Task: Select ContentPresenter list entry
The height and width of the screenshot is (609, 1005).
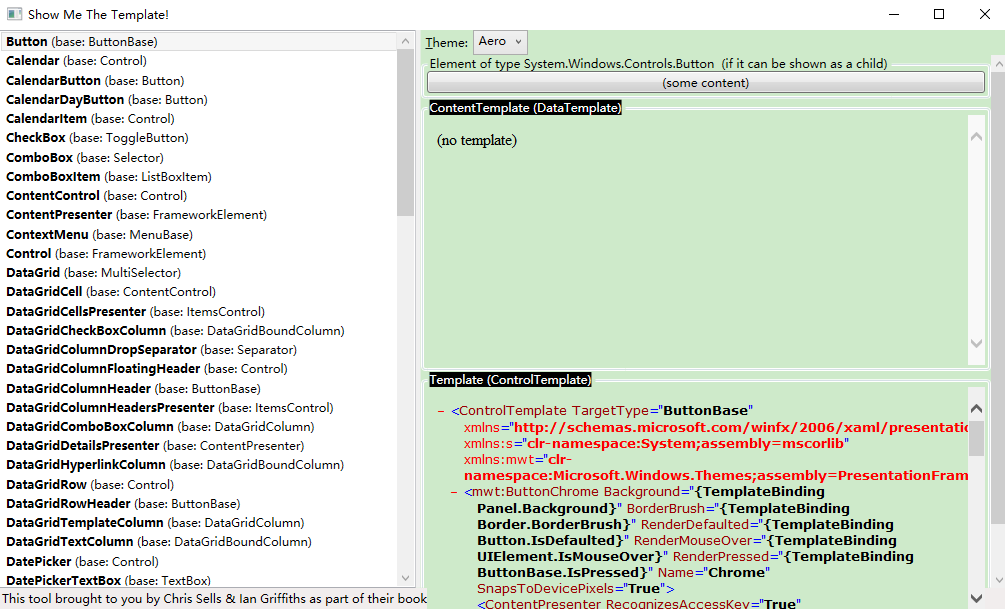Action: [199, 215]
